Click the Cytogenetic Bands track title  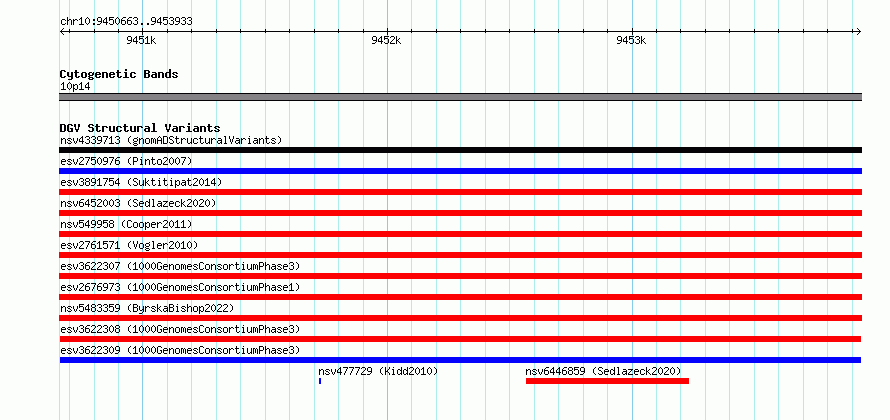[x=119, y=74]
